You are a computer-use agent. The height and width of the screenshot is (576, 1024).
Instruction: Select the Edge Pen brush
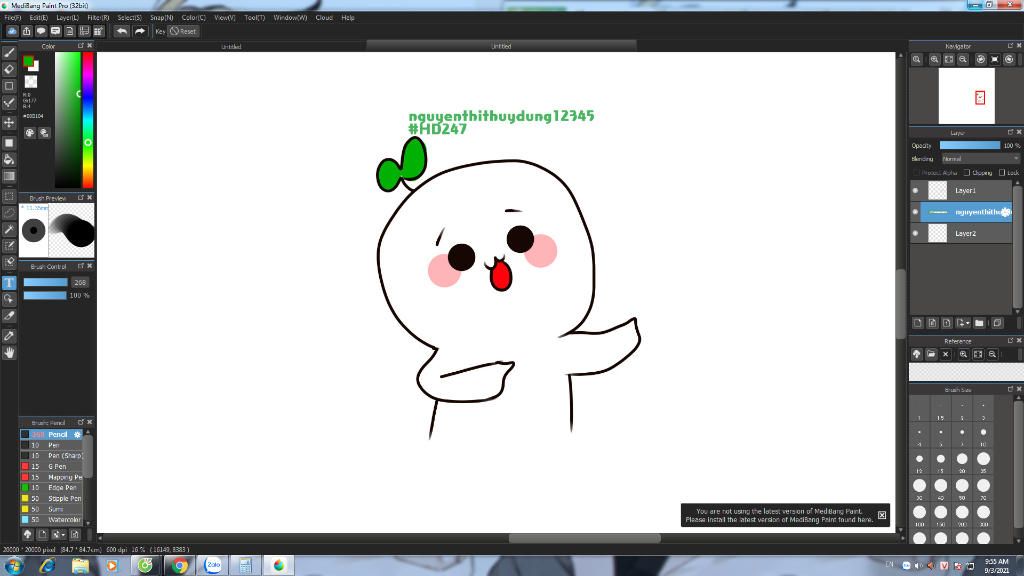tap(52, 488)
